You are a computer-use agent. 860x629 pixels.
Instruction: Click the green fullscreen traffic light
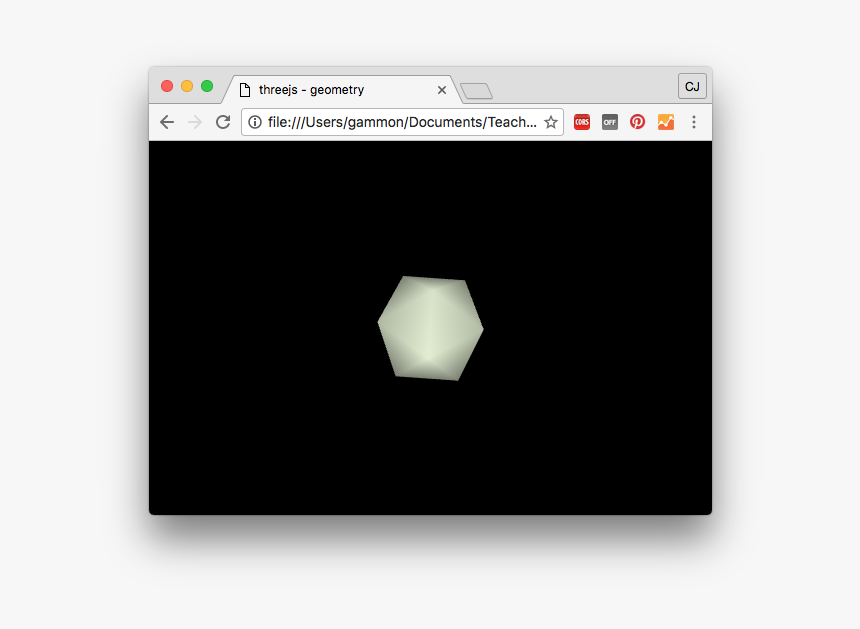click(x=207, y=86)
